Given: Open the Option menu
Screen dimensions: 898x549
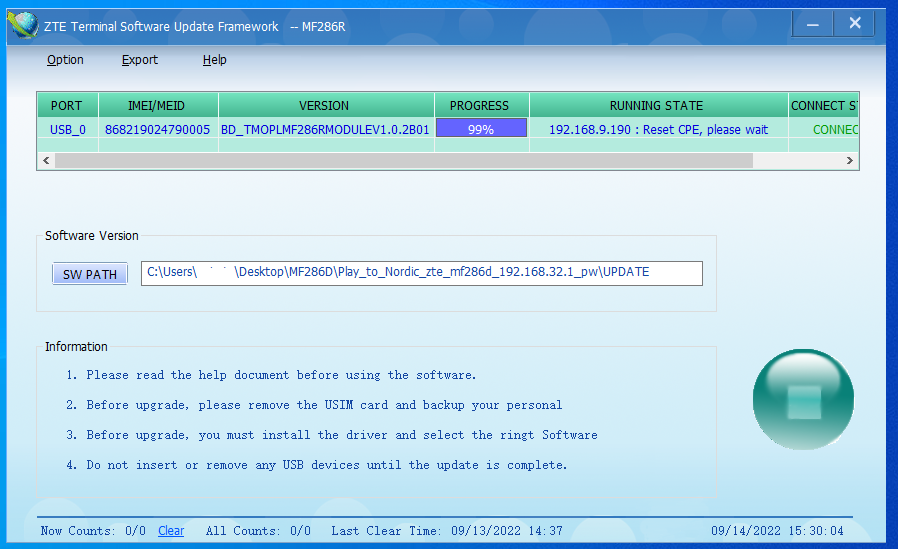Looking at the screenshot, I should [65, 60].
